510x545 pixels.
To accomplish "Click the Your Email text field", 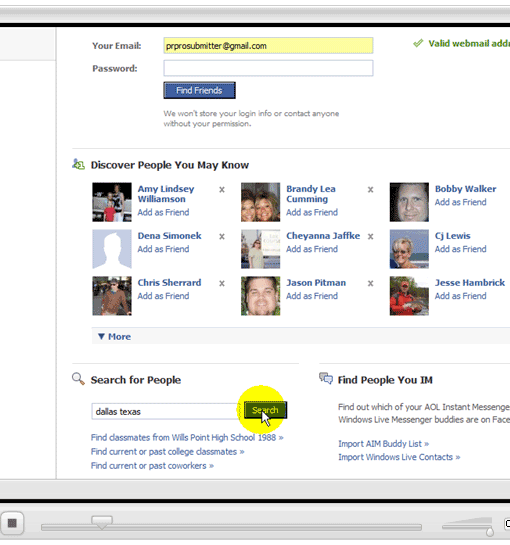I will [268, 46].
